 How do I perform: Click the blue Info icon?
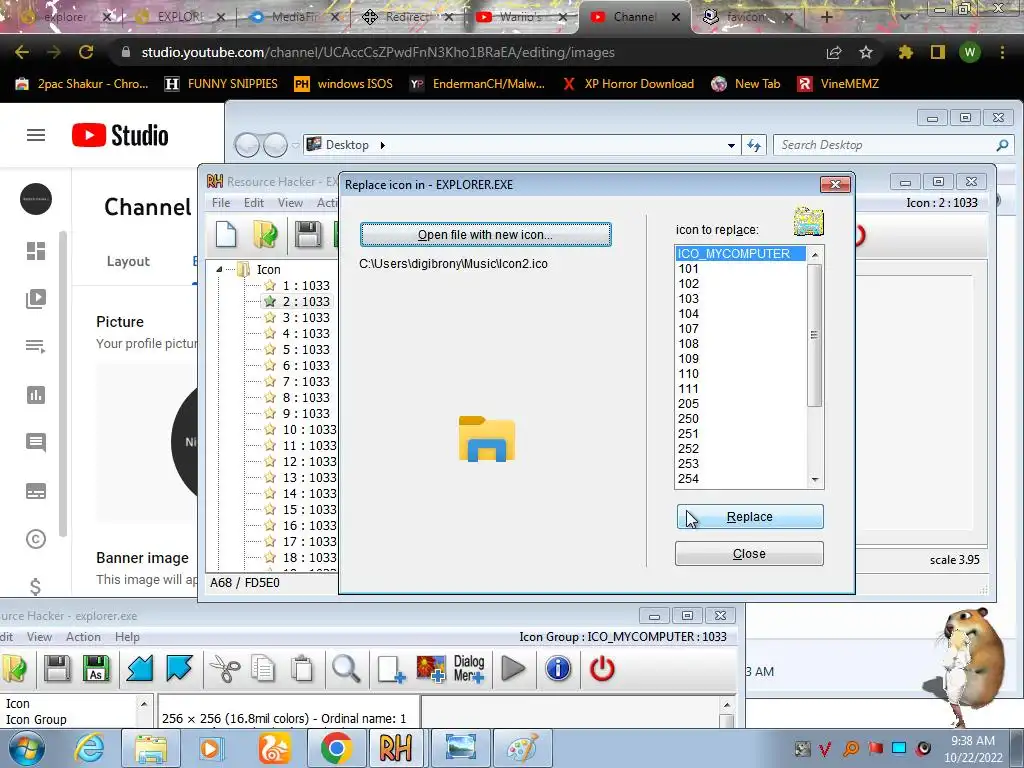pyautogui.click(x=558, y=669)
